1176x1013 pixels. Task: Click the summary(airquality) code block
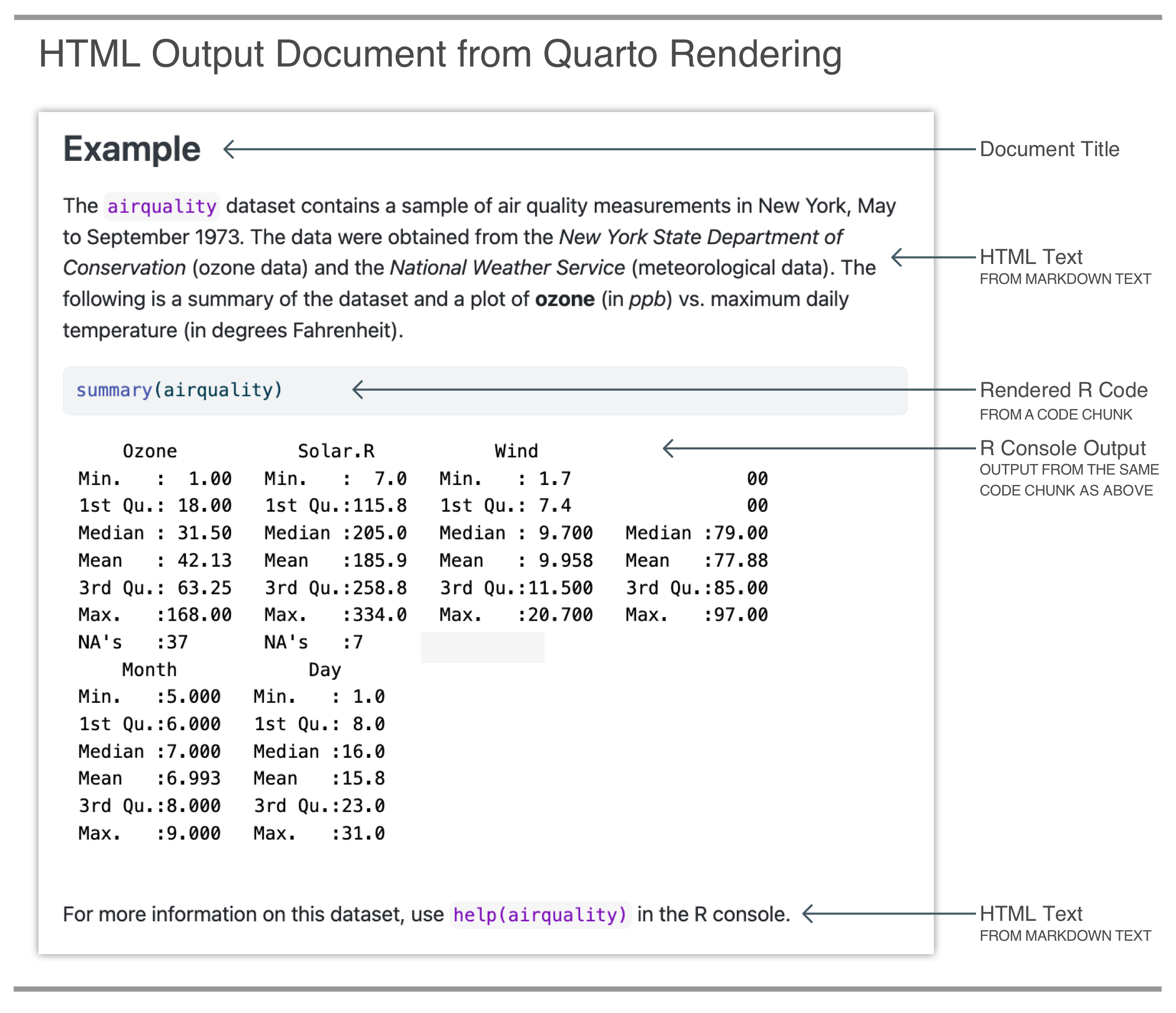click(x=180, y=390)
